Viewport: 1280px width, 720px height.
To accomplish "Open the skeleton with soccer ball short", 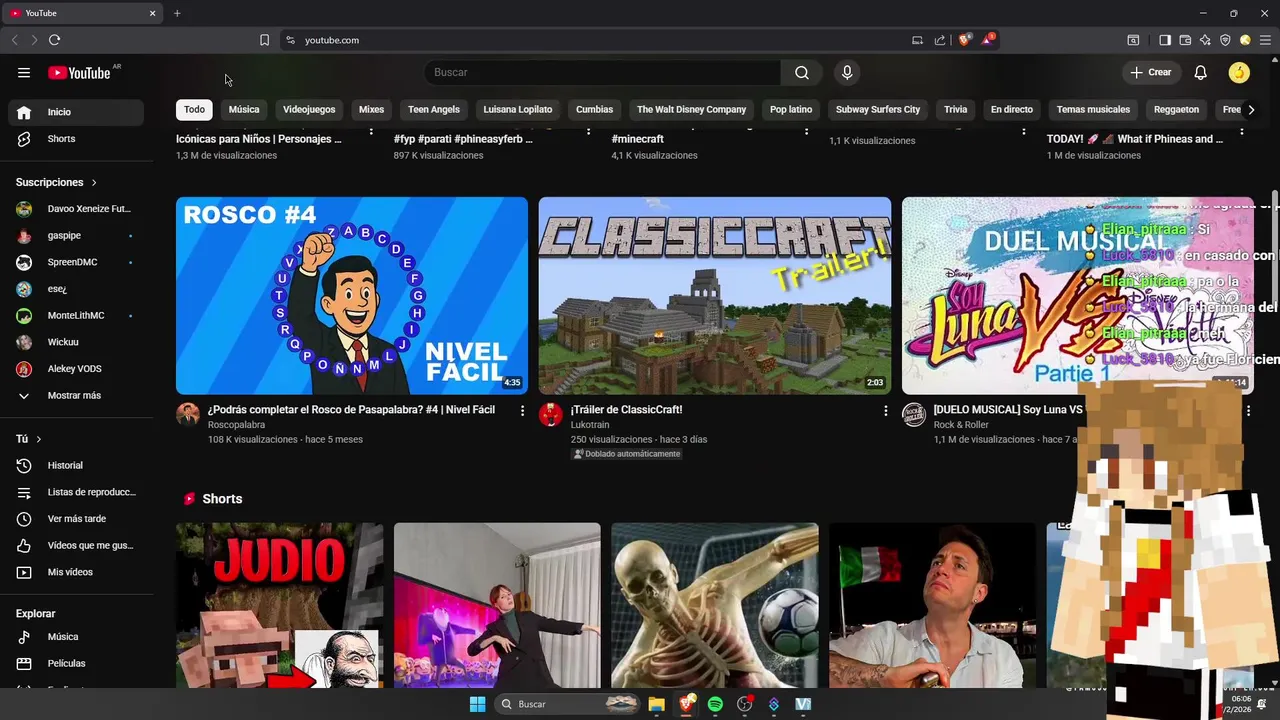I will pyautogui.click(x=715, y=605).
